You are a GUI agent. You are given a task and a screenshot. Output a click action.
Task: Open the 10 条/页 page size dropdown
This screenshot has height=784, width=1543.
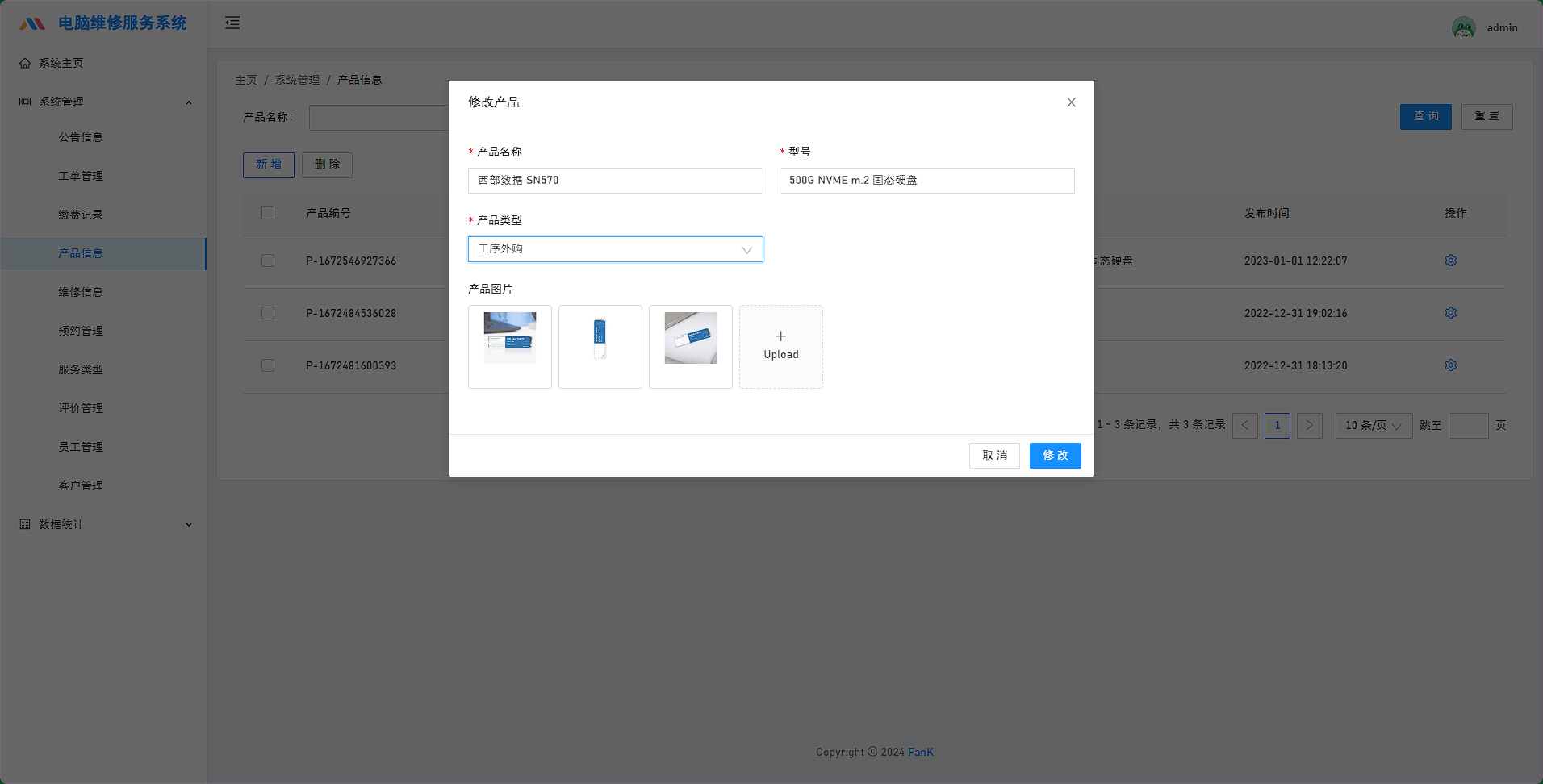(1374, 425)
